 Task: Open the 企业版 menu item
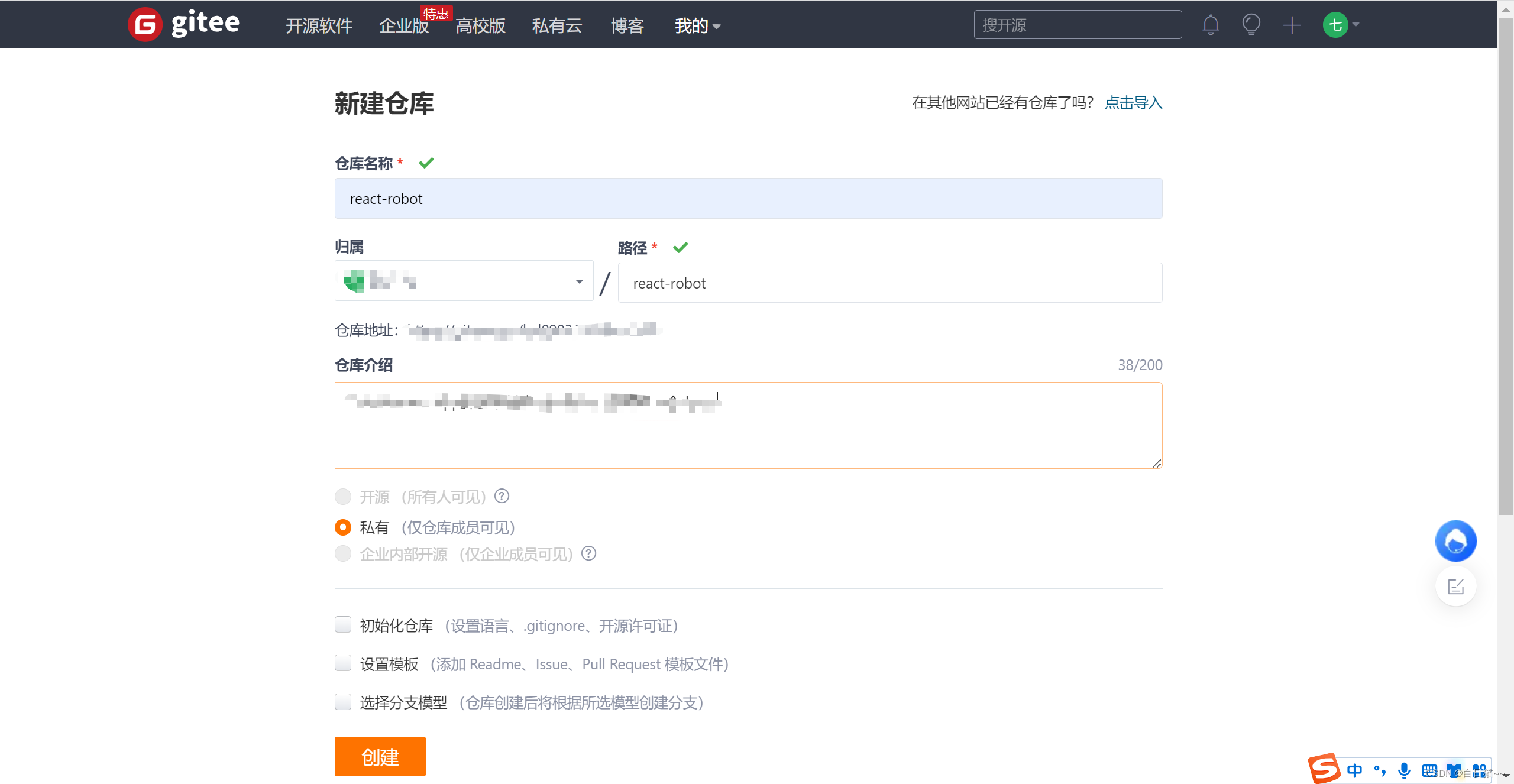point(403,25)
